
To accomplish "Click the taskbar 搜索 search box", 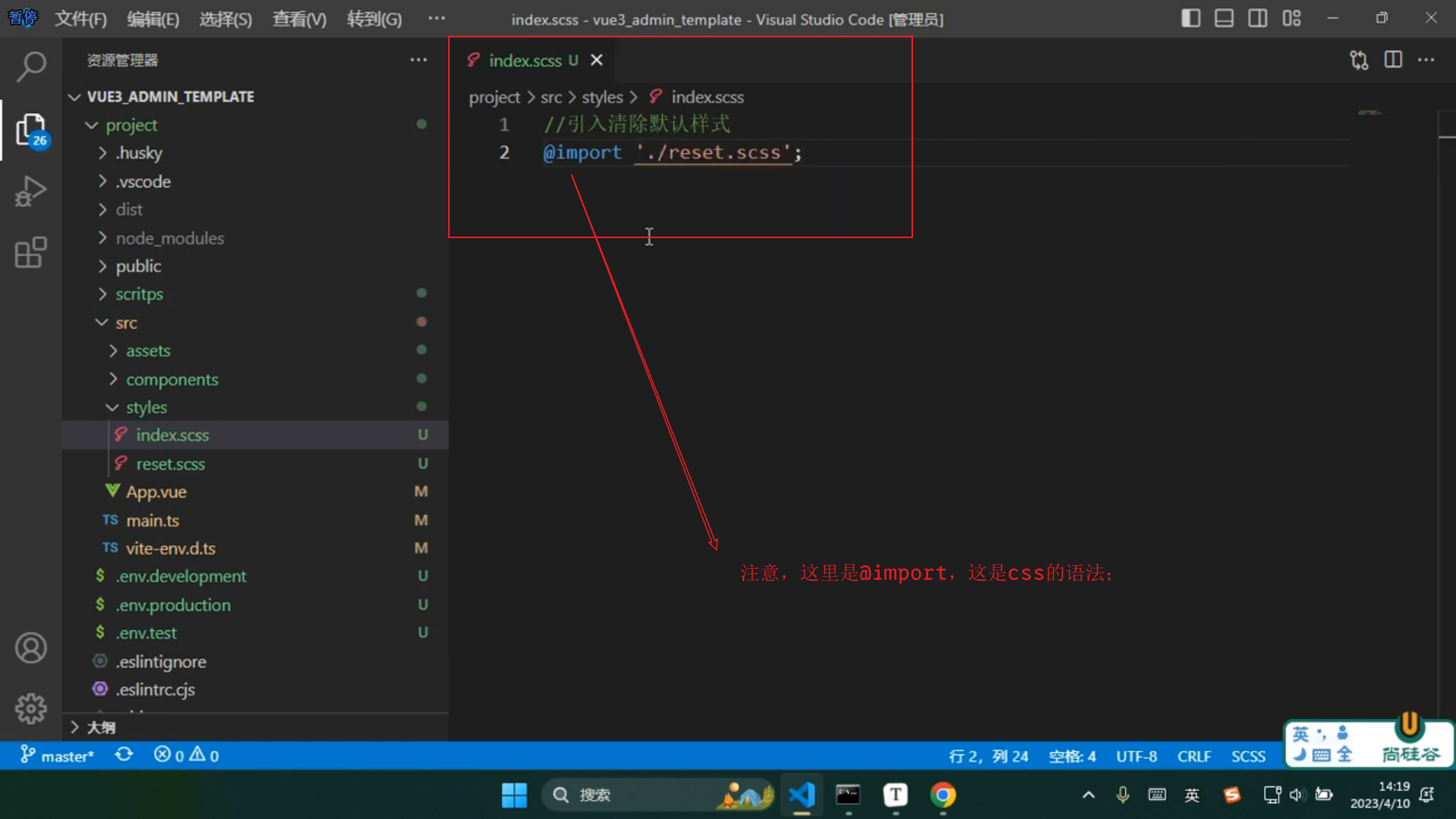I will click(x=657, y=795).
